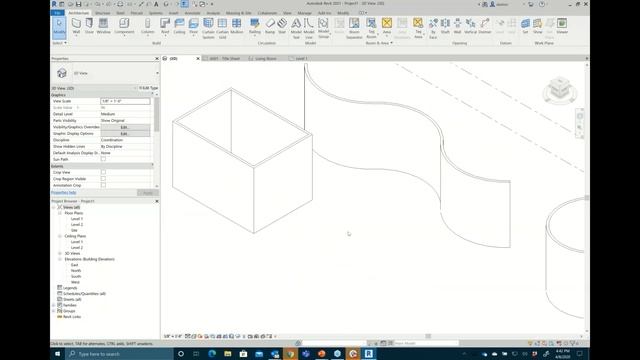This screenshot has height=360, width=640.
Task: Select Site floor plan in browser
Action: pos(74,230)
